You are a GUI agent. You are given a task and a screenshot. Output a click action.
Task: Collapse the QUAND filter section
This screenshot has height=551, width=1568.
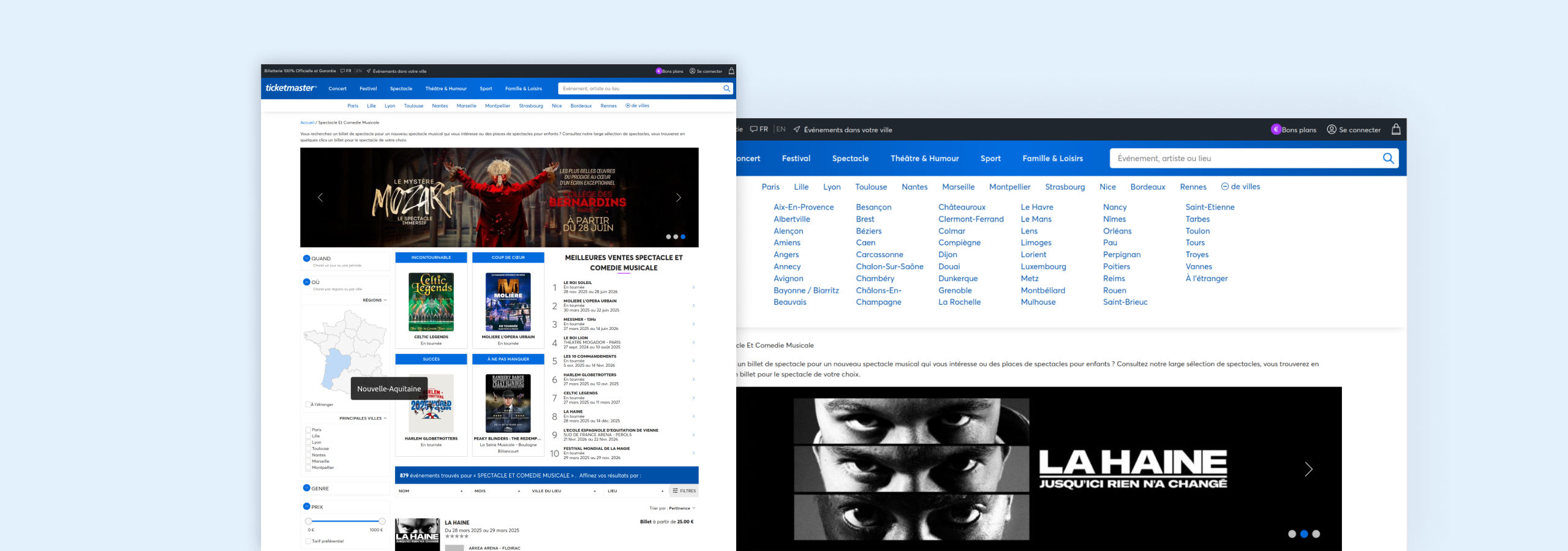307,258
